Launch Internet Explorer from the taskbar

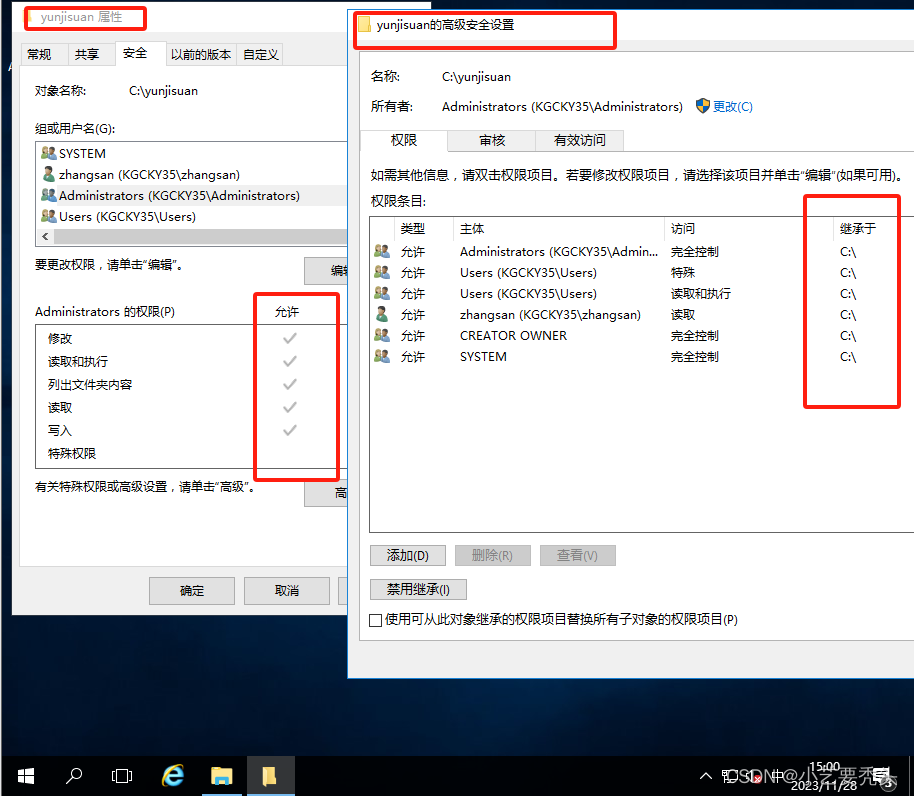(173, 776)
